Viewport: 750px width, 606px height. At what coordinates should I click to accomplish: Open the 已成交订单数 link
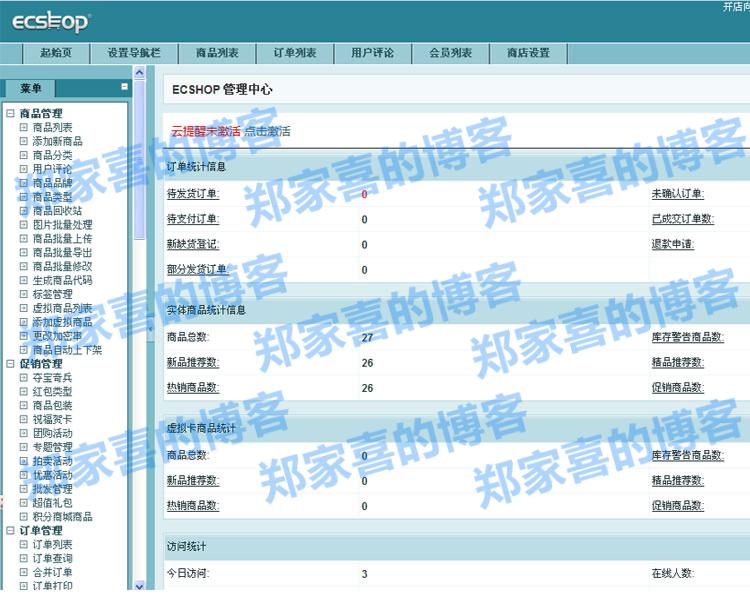(683, 219)
